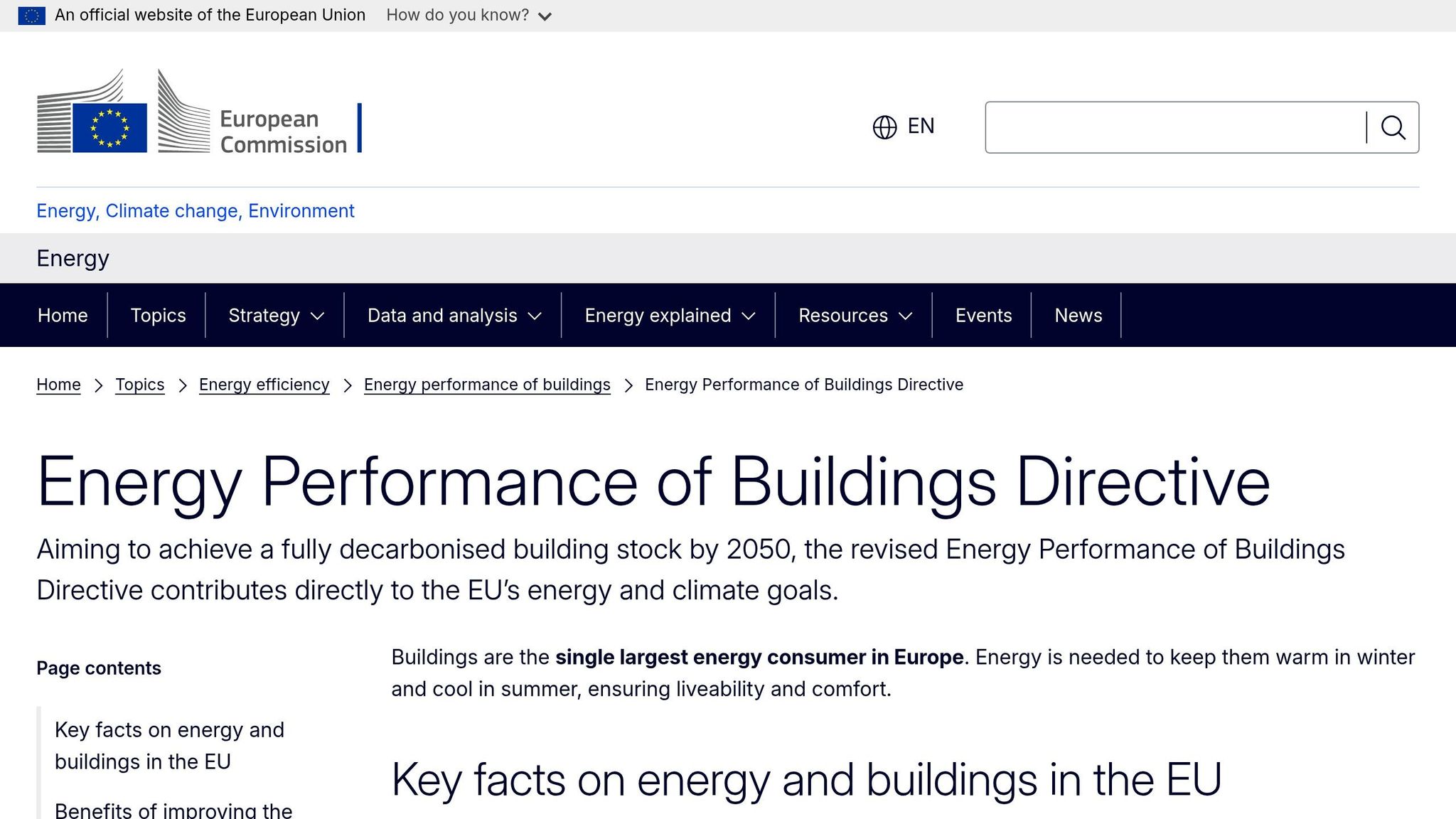The height and width of the screenshot is (819, 1456).
Task: Open the Strategy dropdown menu
Action: click(x=274, y=315)
